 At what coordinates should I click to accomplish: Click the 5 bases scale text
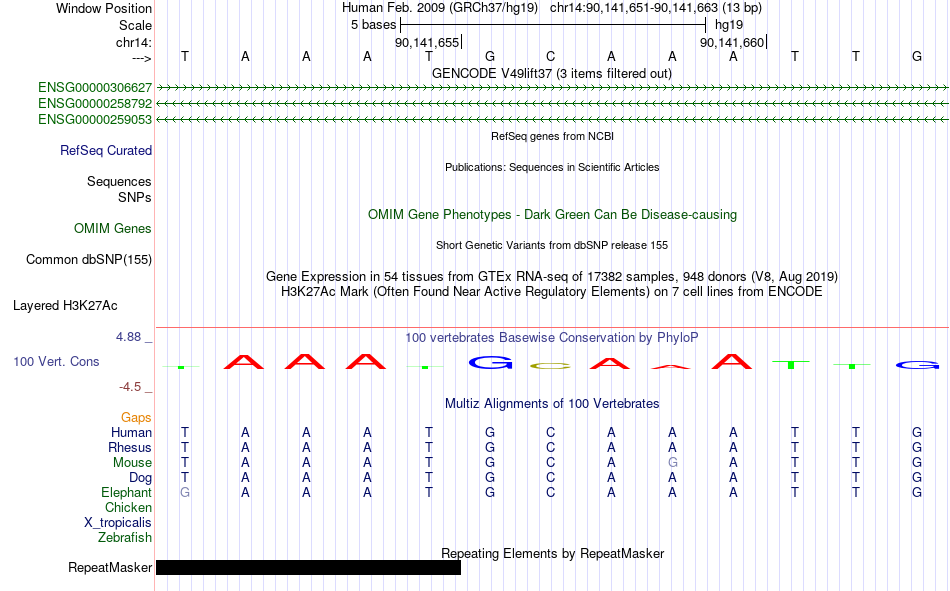[x=373, y=25]
